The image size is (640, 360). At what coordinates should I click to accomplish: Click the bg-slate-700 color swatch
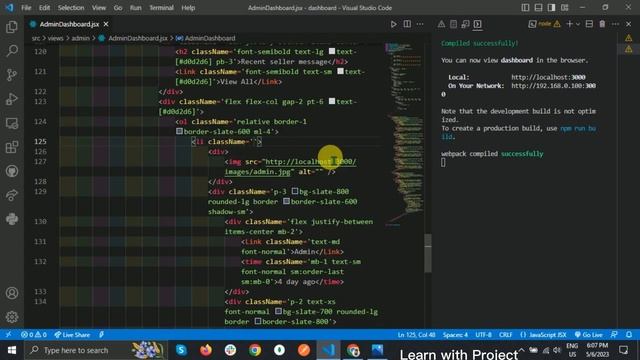pyautogui.click(x=278, y=311)
